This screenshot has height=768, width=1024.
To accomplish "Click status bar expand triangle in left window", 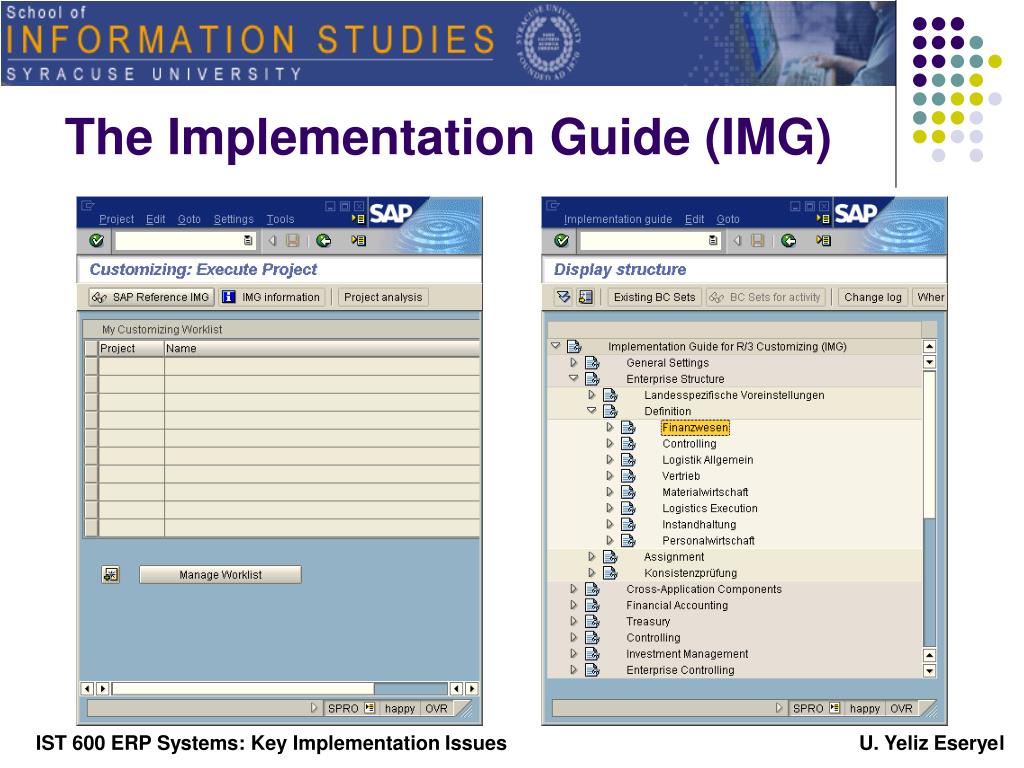I will click(x=313, y=708).
